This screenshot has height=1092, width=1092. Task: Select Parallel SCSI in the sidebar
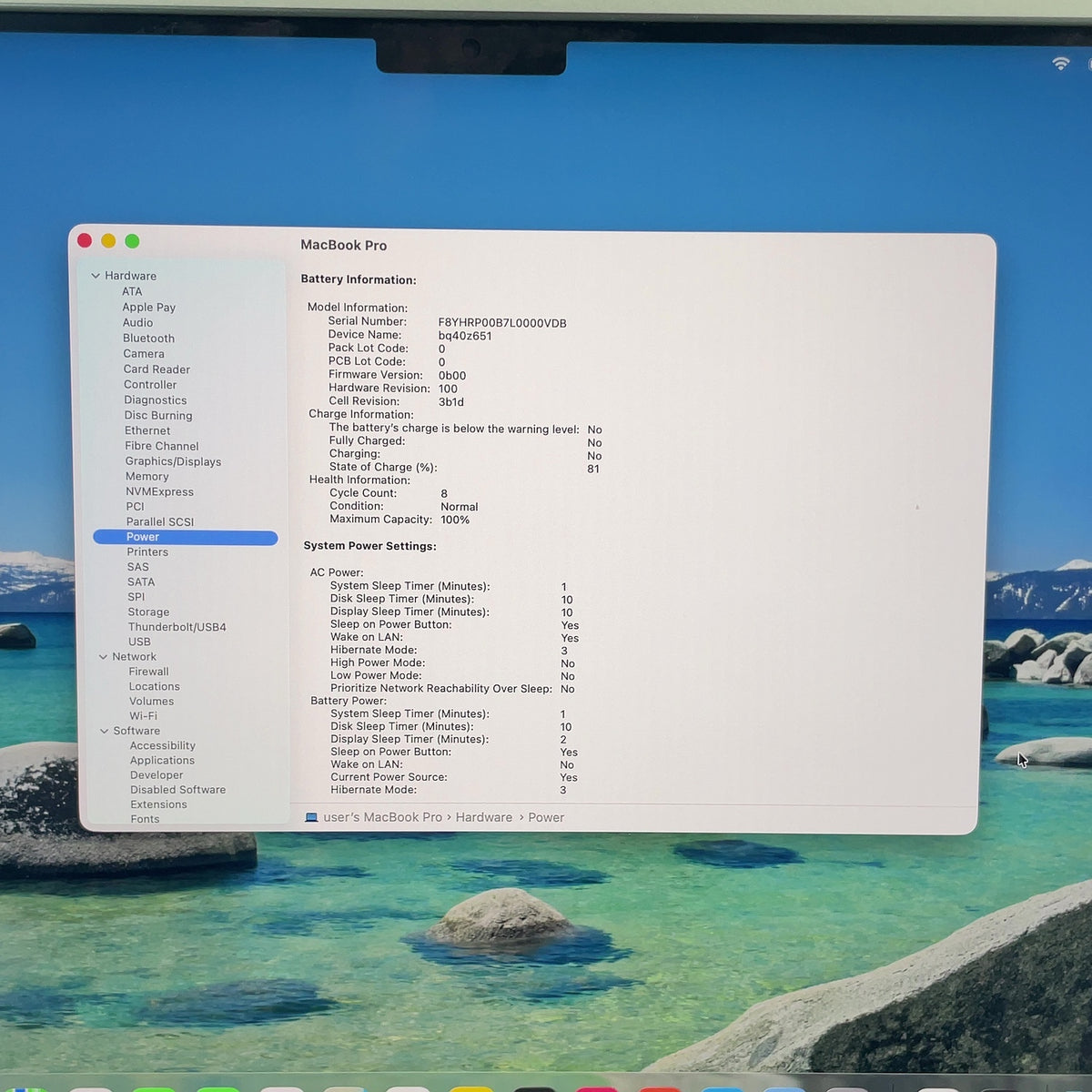pos(160,522)
